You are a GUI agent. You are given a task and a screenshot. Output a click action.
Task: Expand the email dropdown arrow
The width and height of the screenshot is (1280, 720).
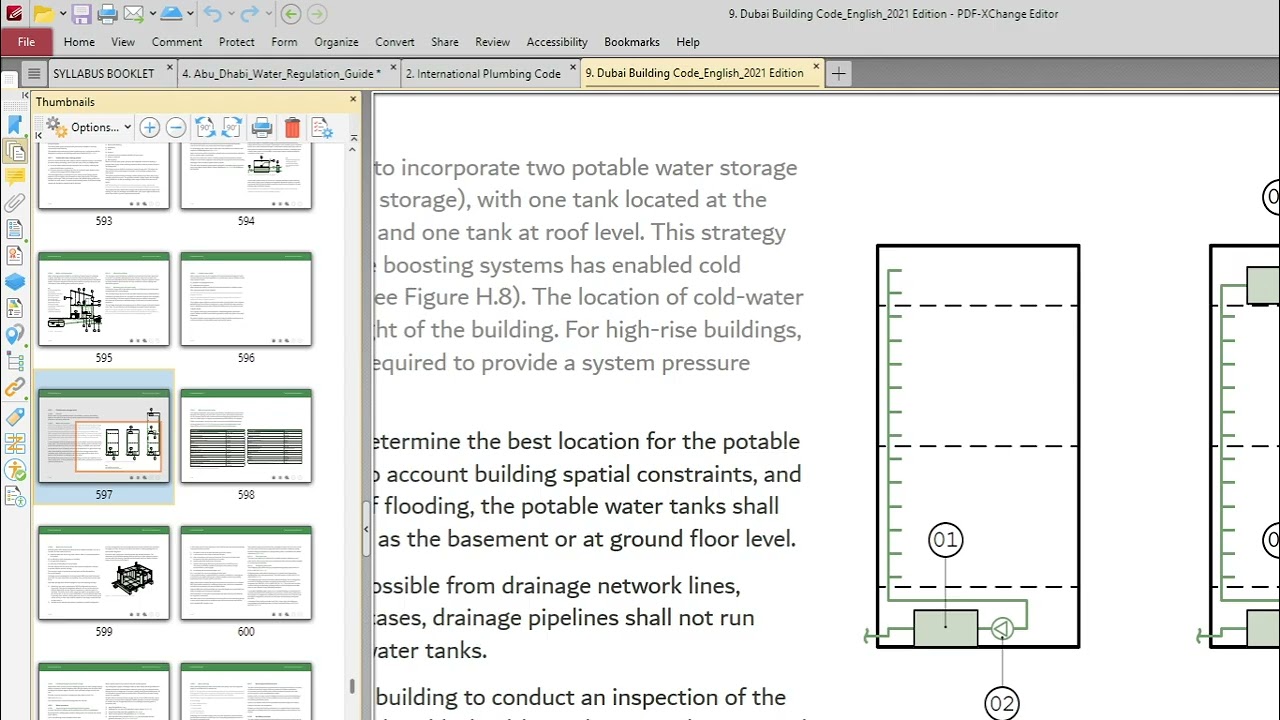pos(151,14)
